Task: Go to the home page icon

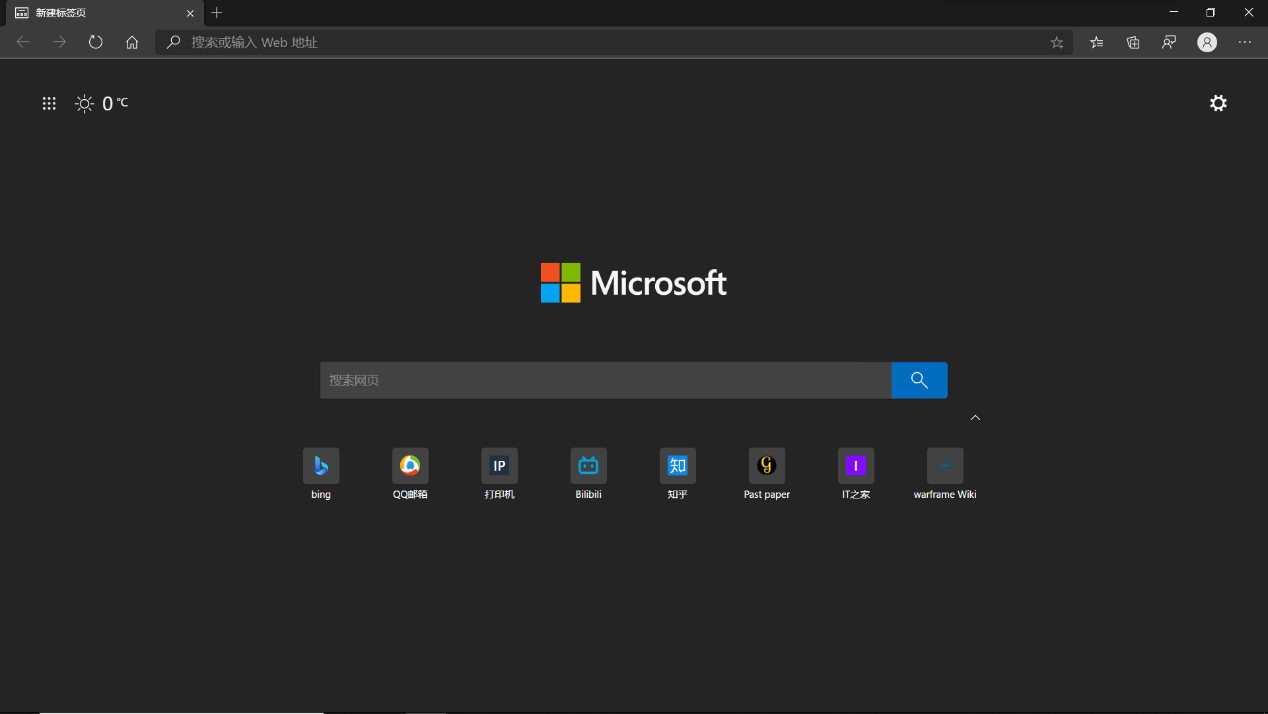Action: [132, 42]
